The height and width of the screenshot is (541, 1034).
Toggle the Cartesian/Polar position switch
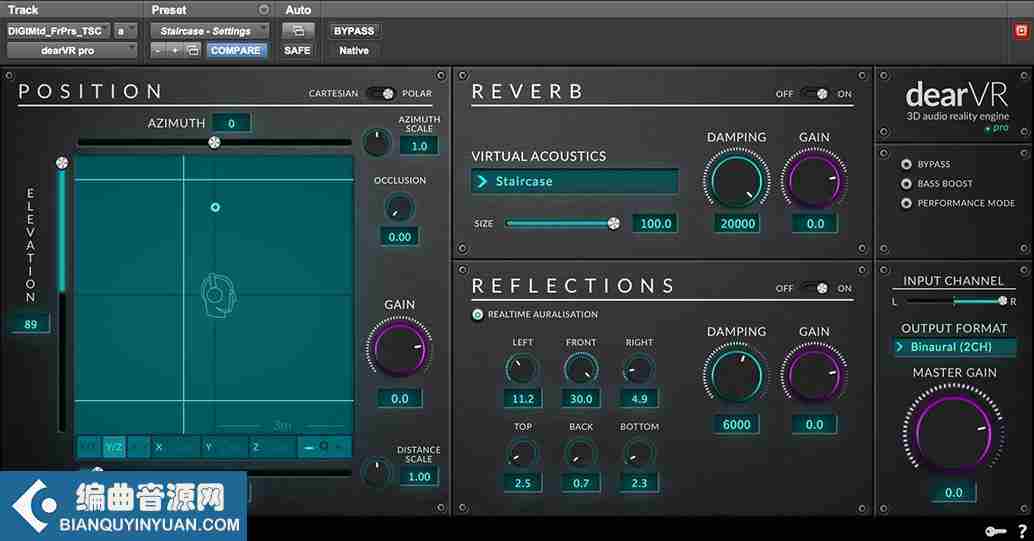point(380,94)
